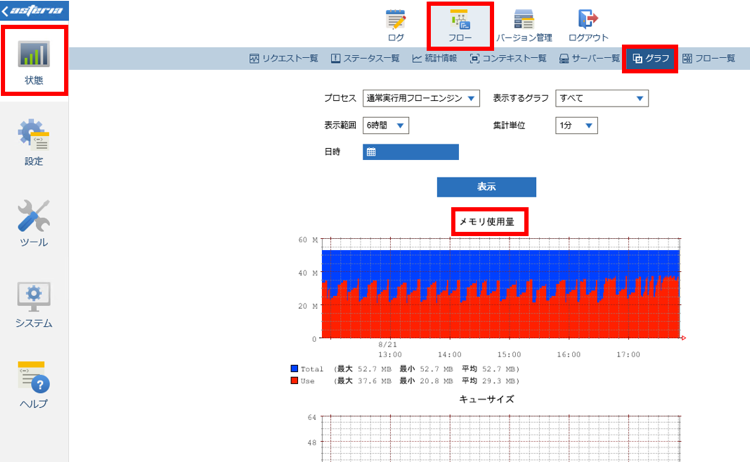Image resolution: width=750 pixels, height=462 pixels.
Task: Click the memory usage chart area
Action: tap(501, 288)
